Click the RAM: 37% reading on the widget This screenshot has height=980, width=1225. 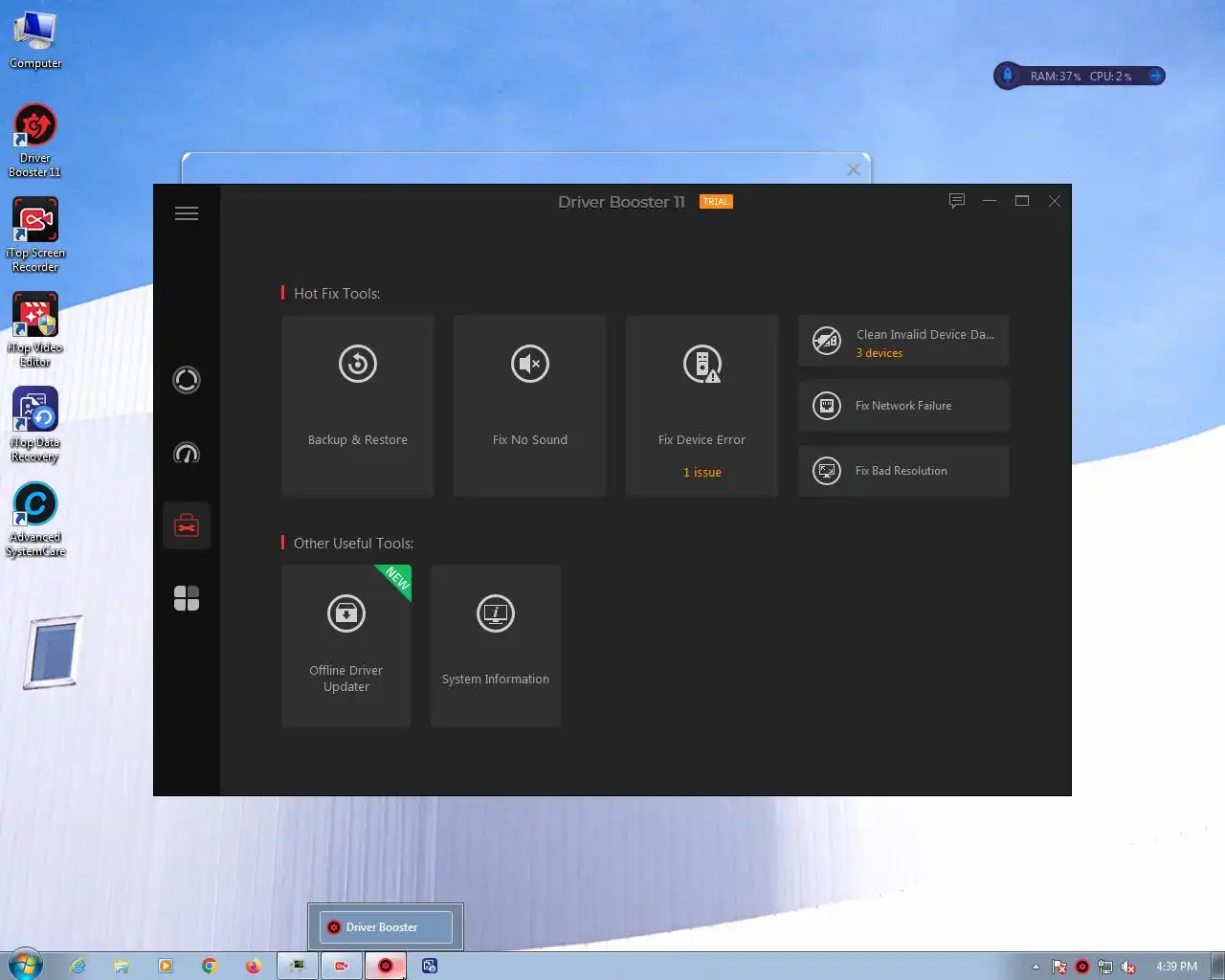click(x=1056, y=77)
